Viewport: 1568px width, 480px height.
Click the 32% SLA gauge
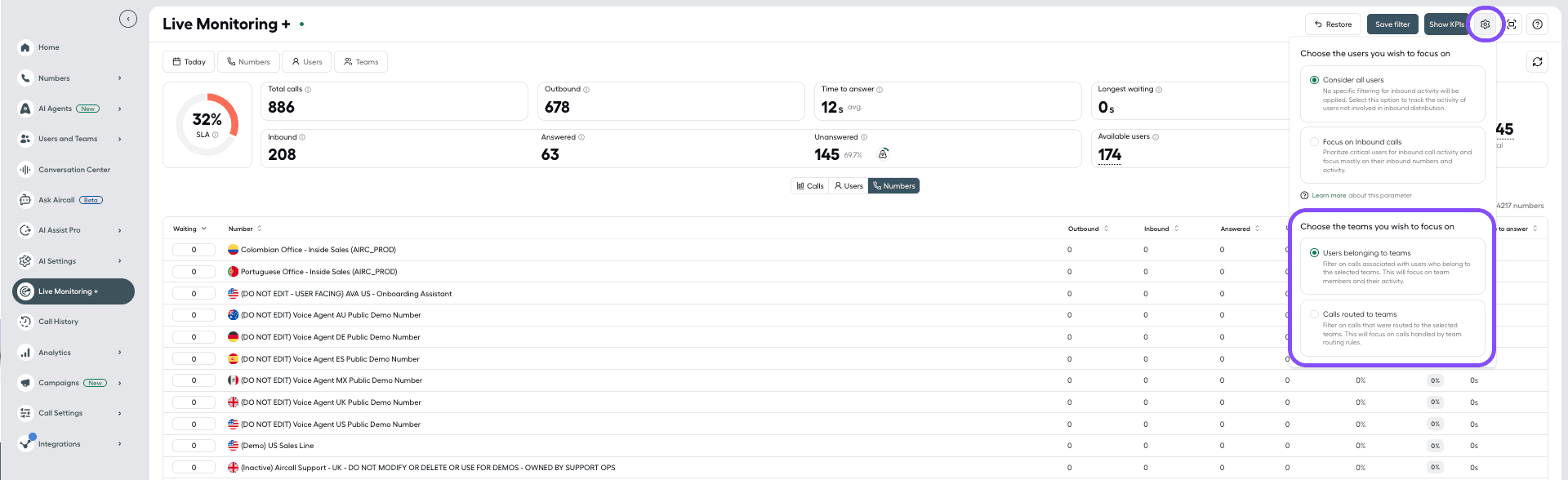tap(207, 125)
